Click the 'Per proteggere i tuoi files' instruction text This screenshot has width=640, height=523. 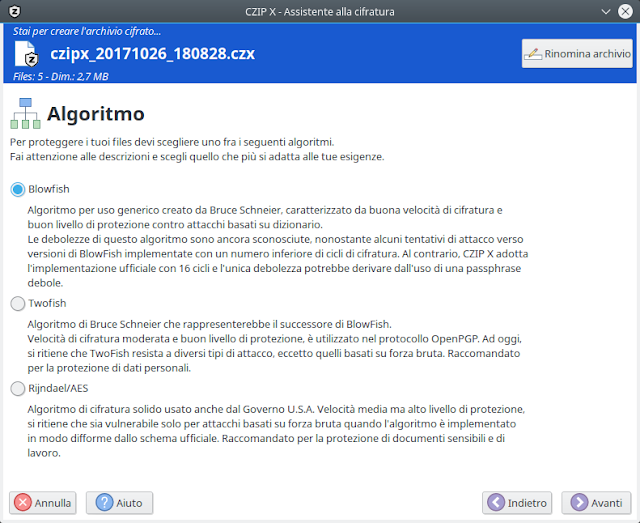click(197, 149)
